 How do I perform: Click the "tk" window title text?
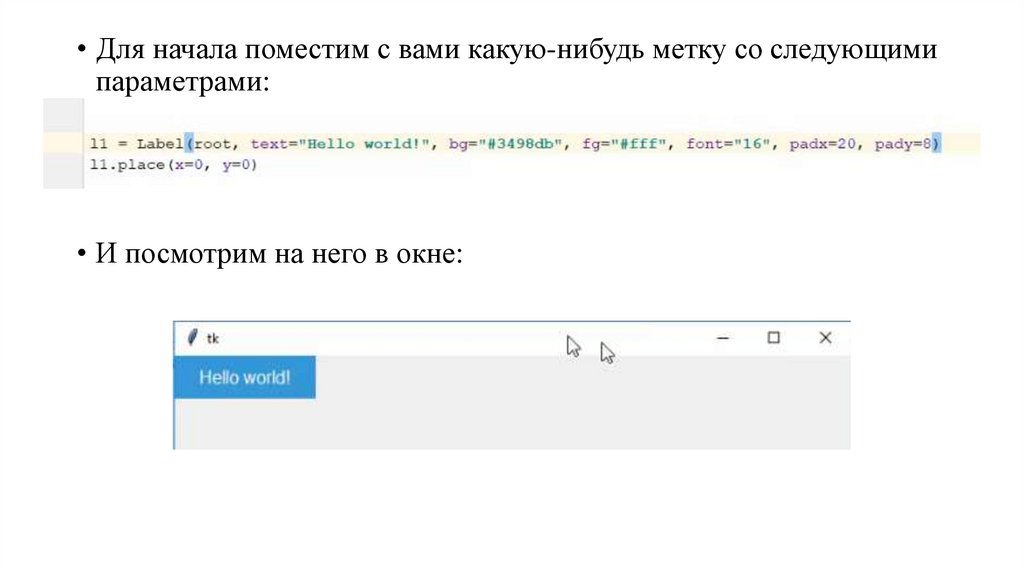[x=213, y=339]
